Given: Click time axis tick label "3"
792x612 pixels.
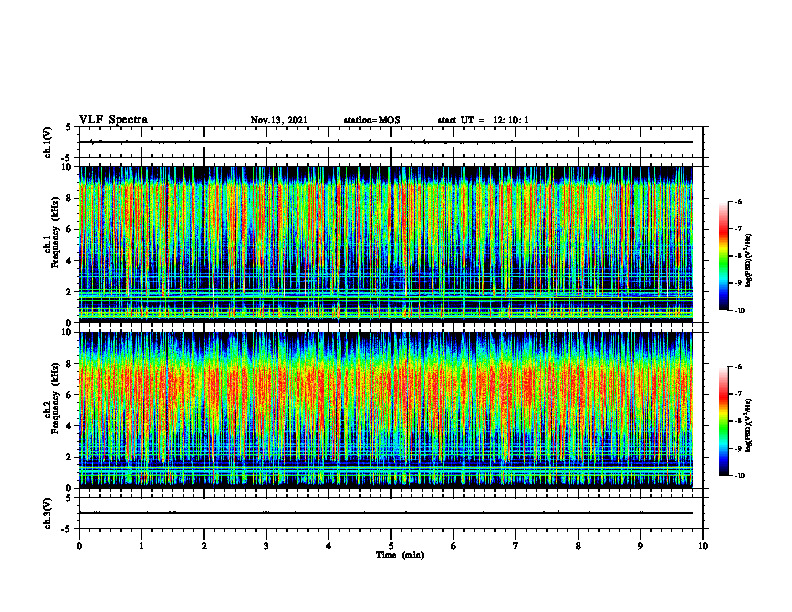Looking at the screenshot, I should point(266,546).
